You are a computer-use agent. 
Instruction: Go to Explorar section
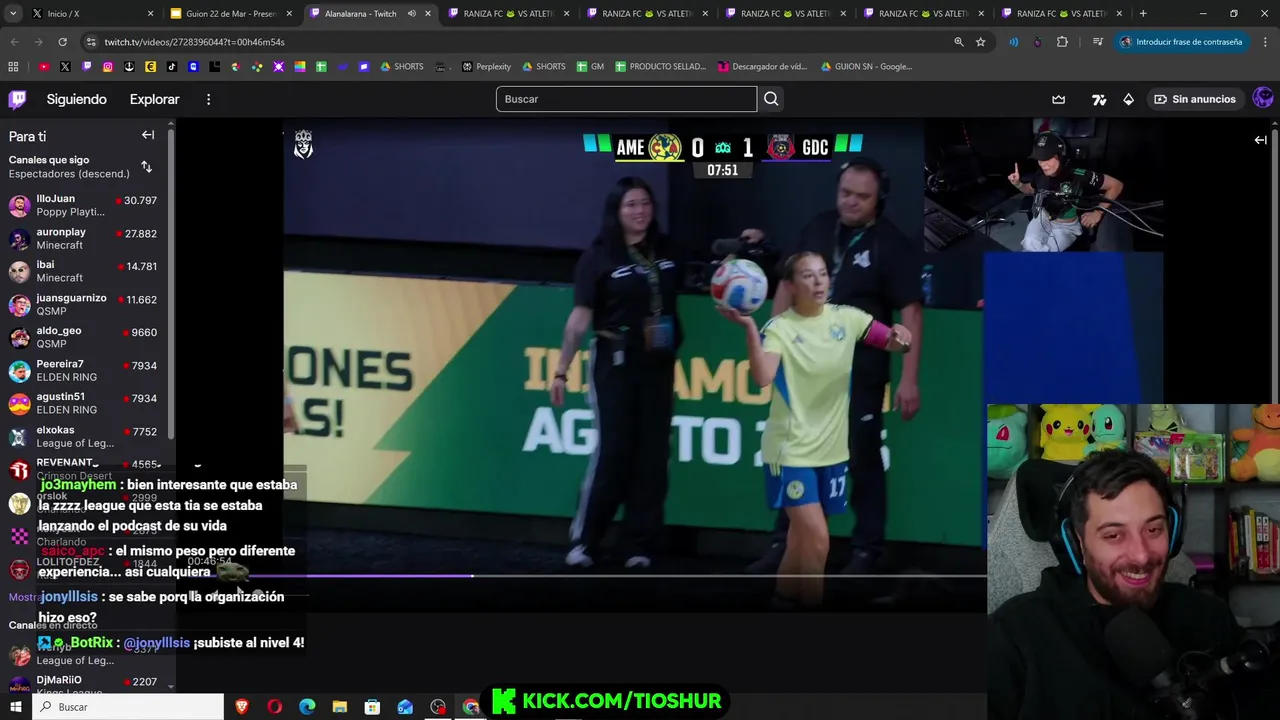point(154,99)
